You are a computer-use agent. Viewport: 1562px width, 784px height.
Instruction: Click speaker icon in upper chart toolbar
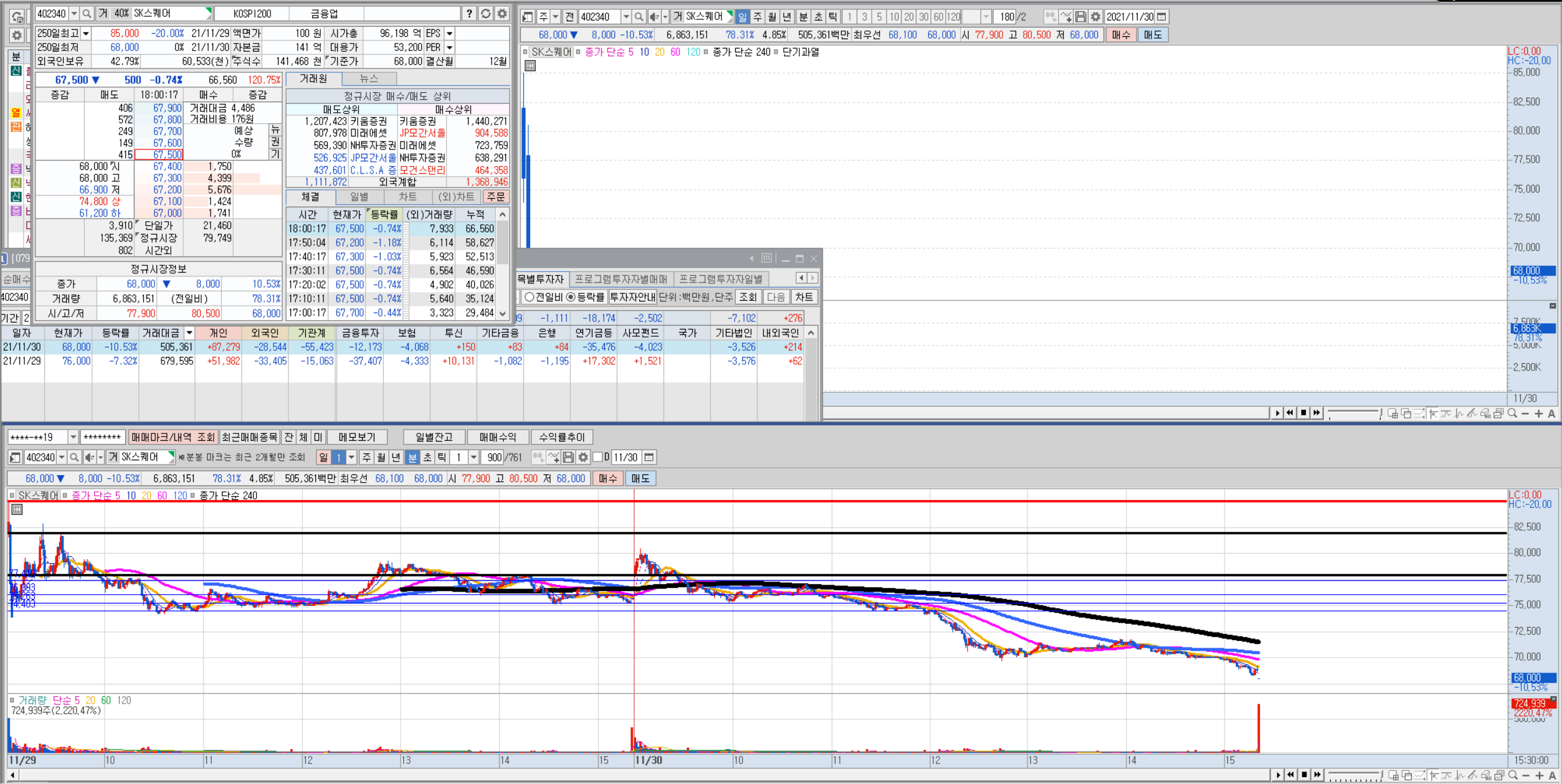[654, 17]
